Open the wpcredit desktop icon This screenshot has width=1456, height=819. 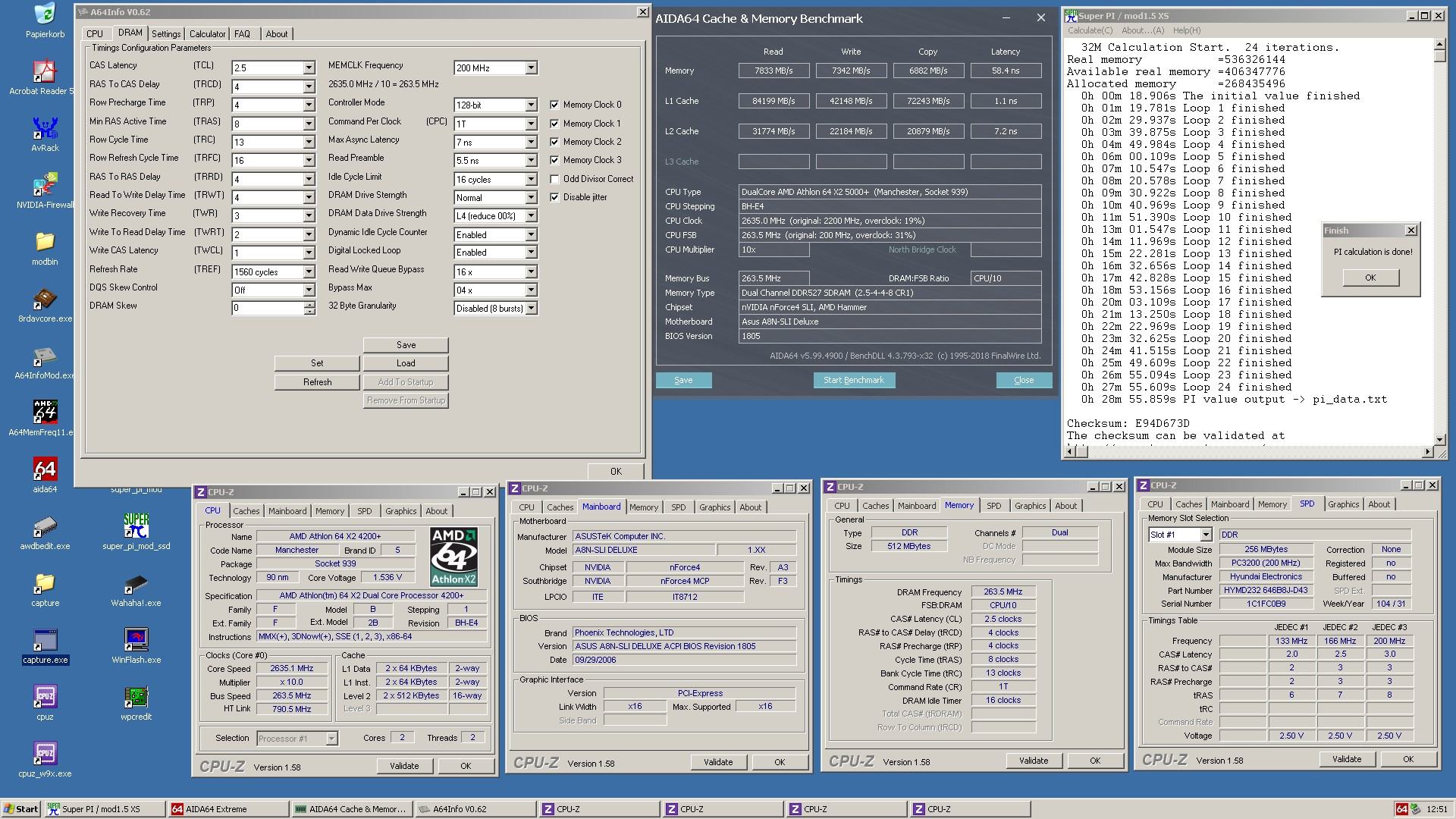click(x=136, y=698)
